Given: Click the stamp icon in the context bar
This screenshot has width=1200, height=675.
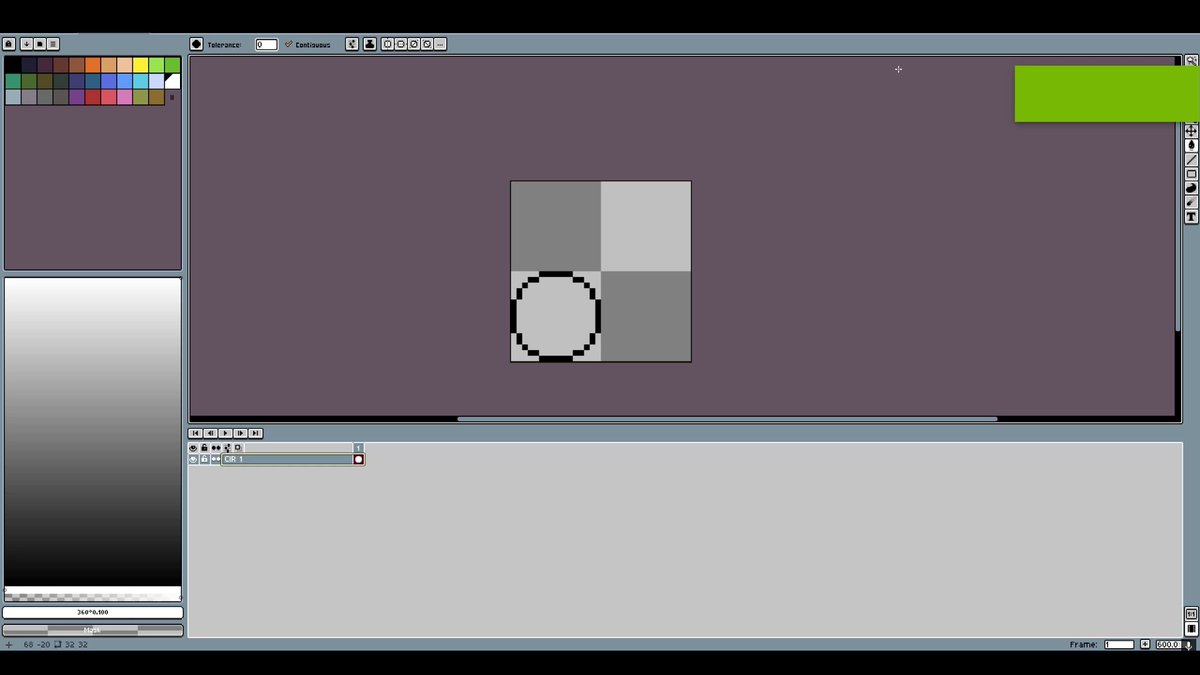Looking at the screenshot, I should click(x=369, y=44).
